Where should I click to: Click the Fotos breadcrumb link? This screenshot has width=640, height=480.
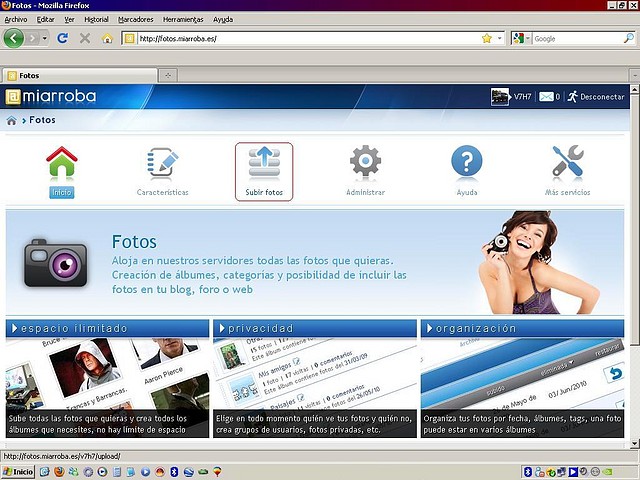[42, 120]
